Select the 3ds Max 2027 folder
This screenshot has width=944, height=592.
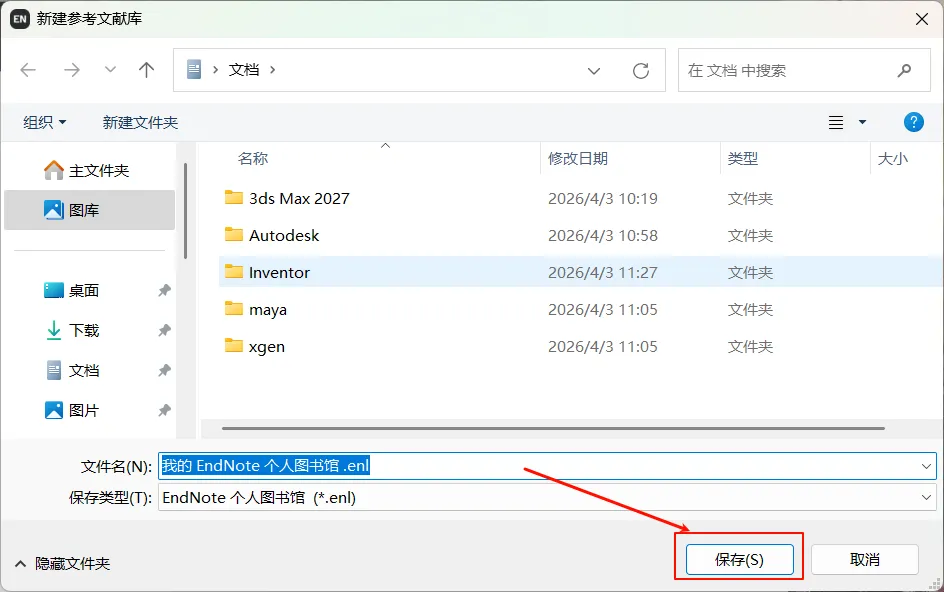299,198
